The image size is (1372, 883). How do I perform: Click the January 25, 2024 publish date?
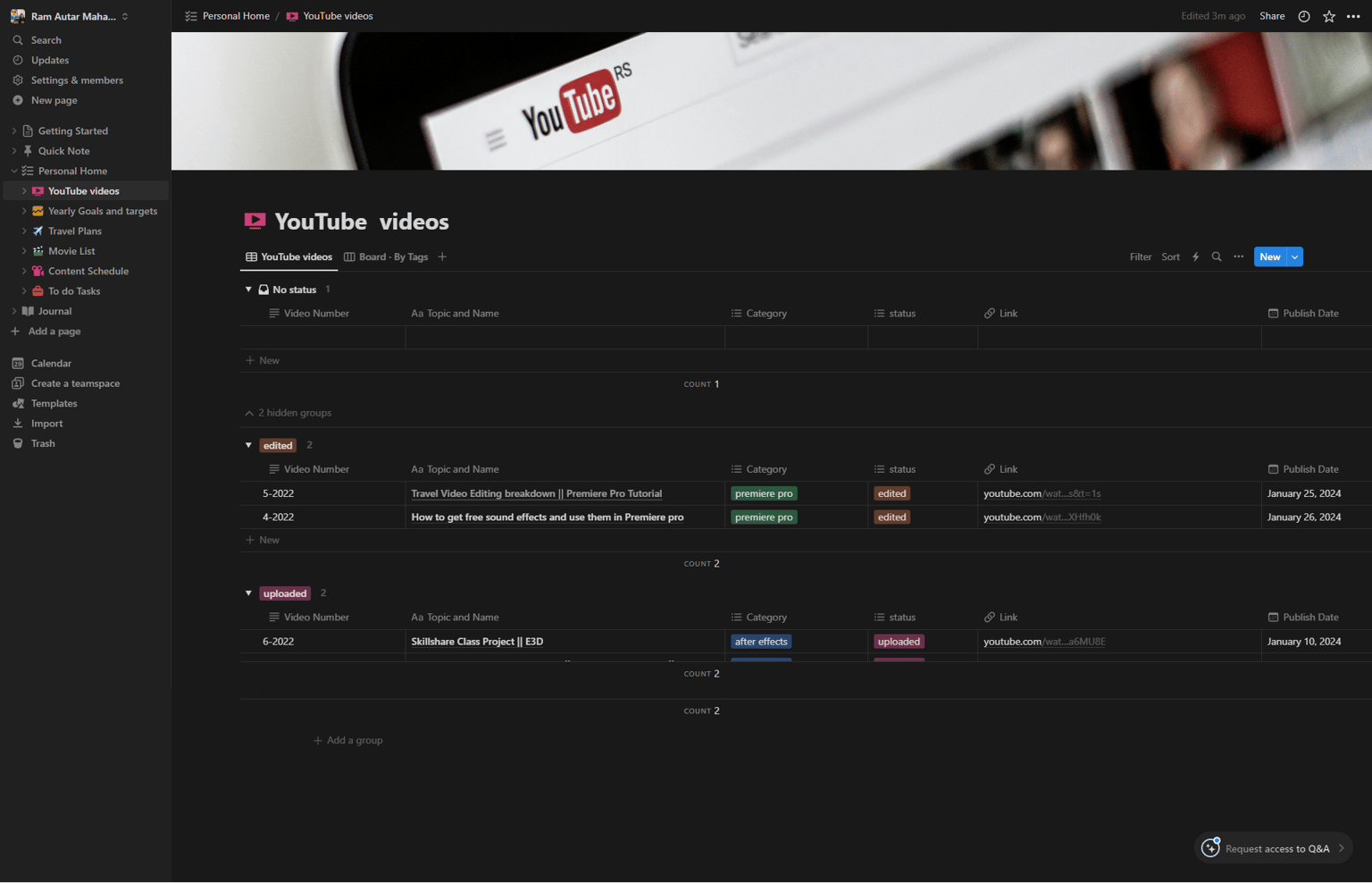tap(1304, 494)
